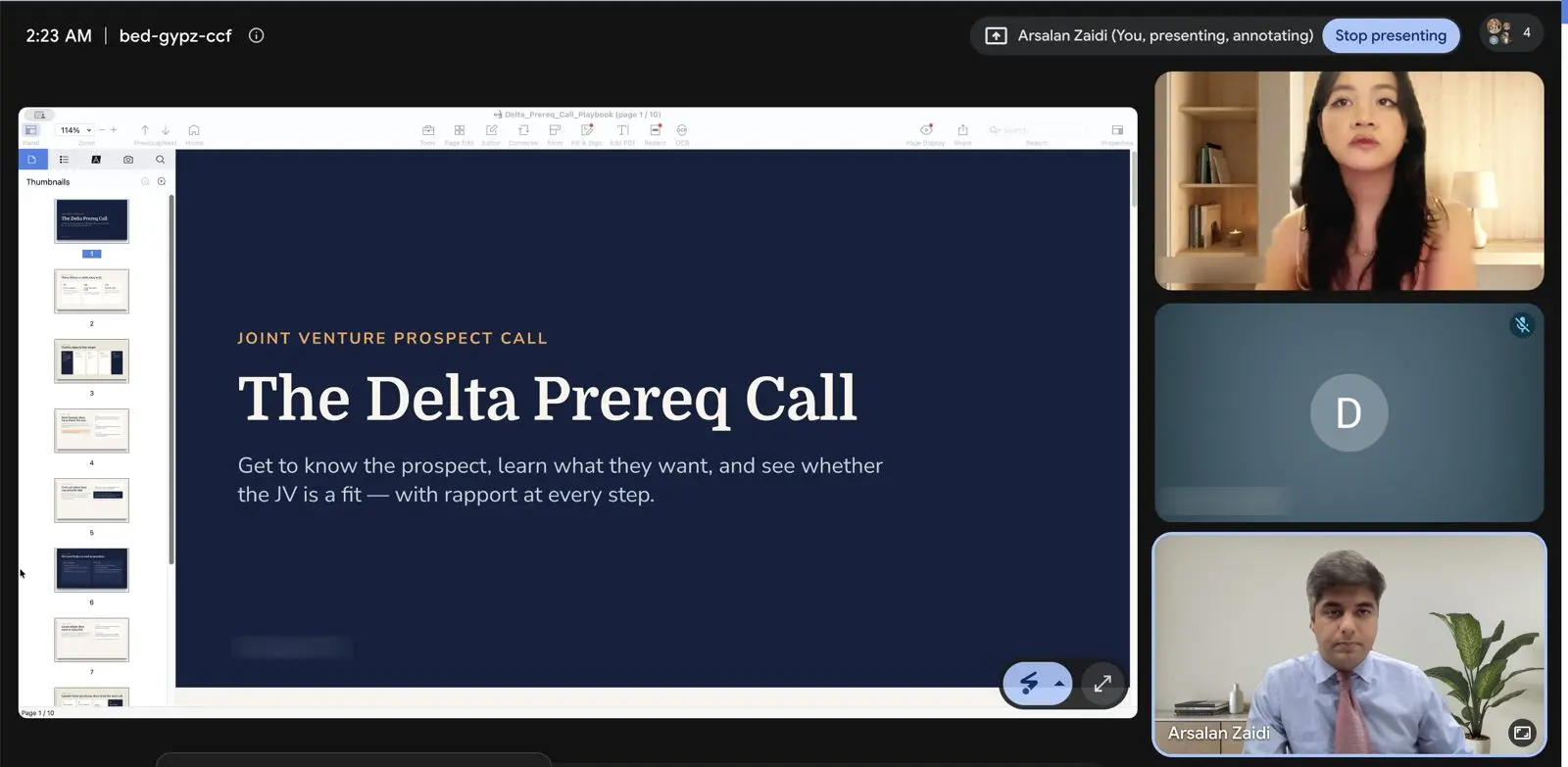
Task: Open the Converter tool
Action: pos(523,130)
